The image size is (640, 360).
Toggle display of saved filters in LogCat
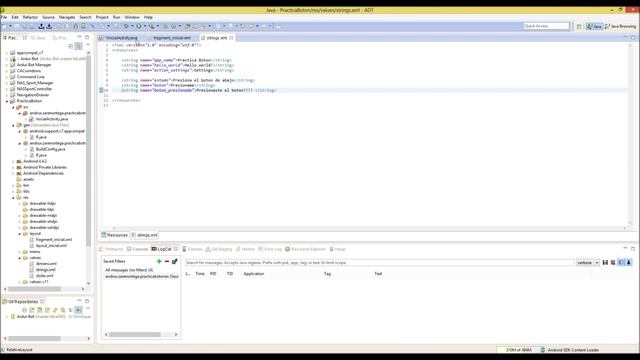(x=621, y=262)
